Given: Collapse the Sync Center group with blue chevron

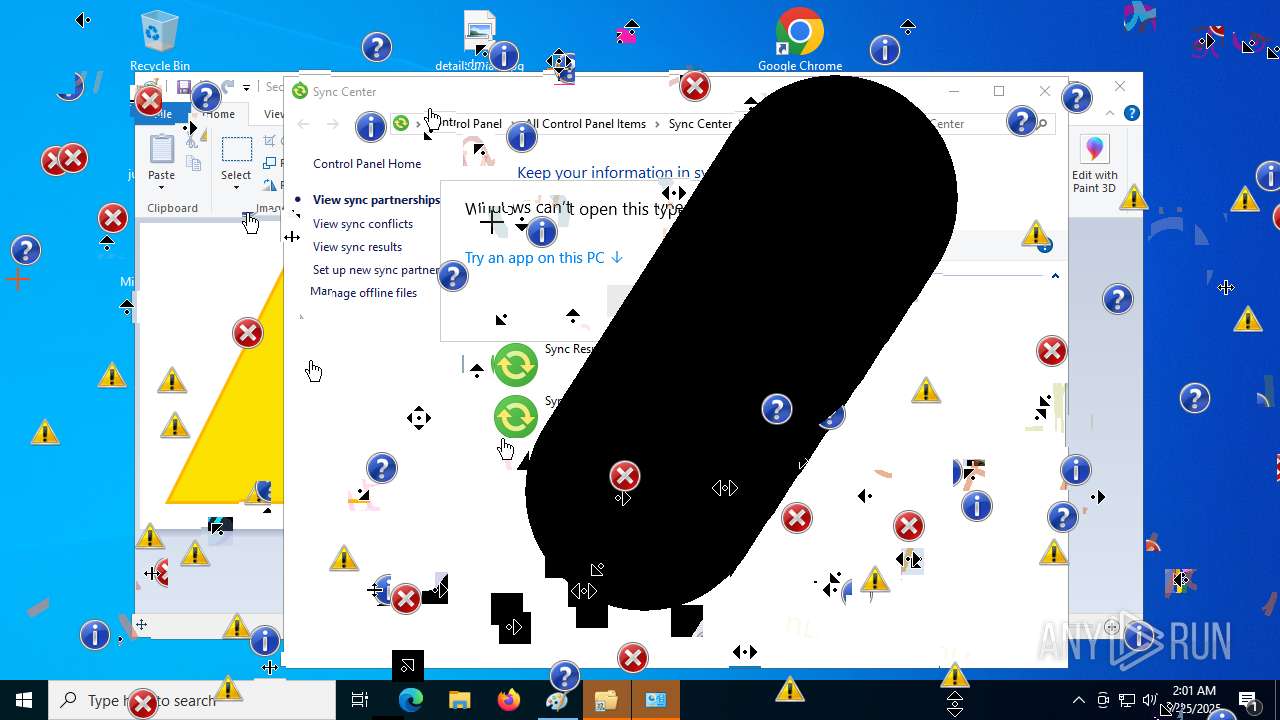Looking at the screenshot, I should [1055, 276].
